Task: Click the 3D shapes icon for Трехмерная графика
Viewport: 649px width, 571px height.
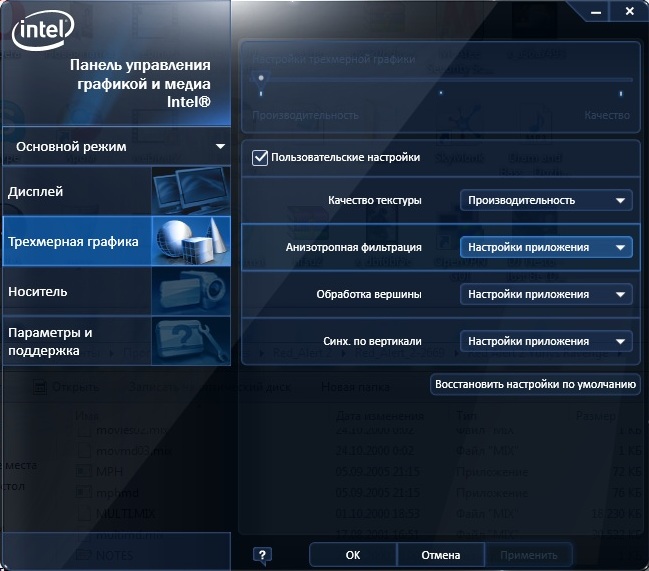Action: (x=191, y=241)
